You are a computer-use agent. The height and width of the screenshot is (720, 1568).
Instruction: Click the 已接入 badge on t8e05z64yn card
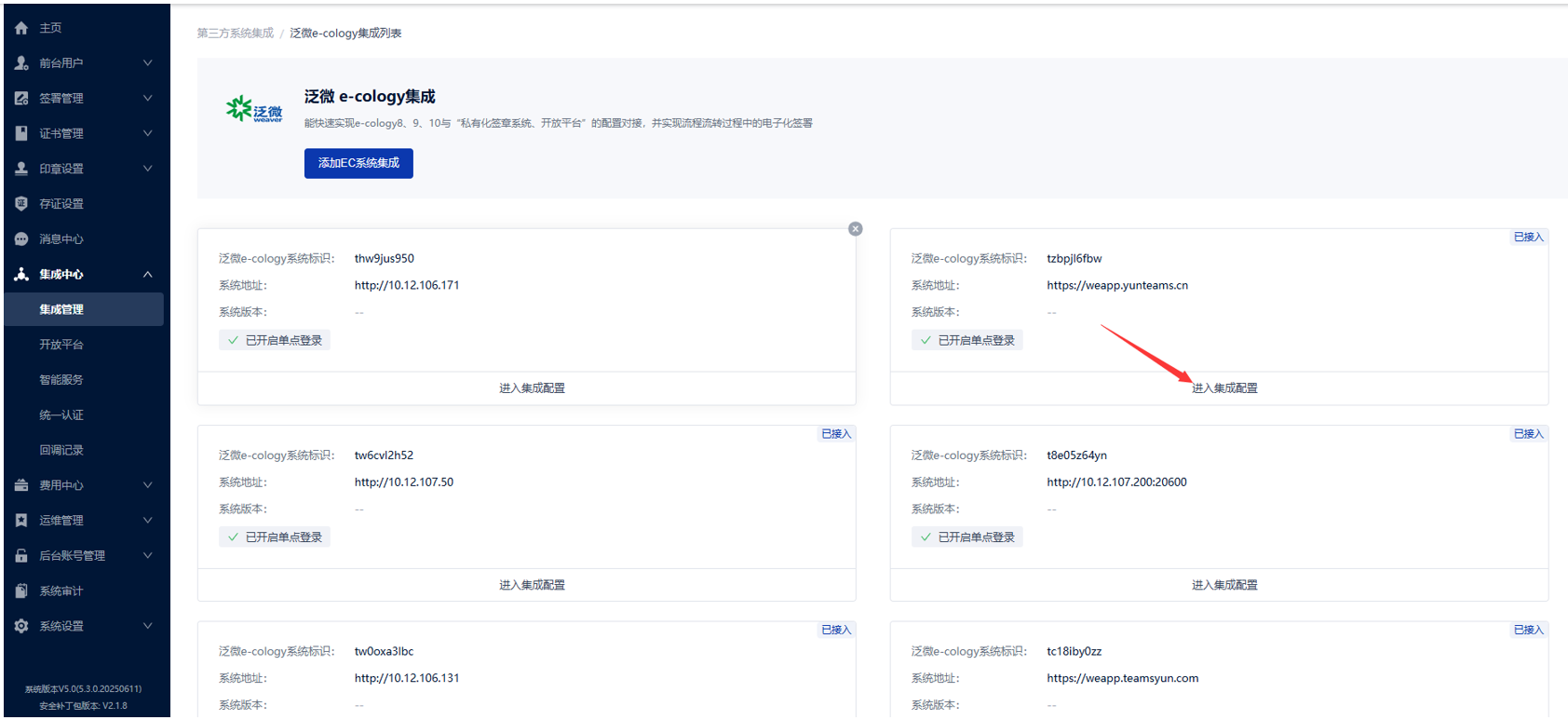[1529, 434]
